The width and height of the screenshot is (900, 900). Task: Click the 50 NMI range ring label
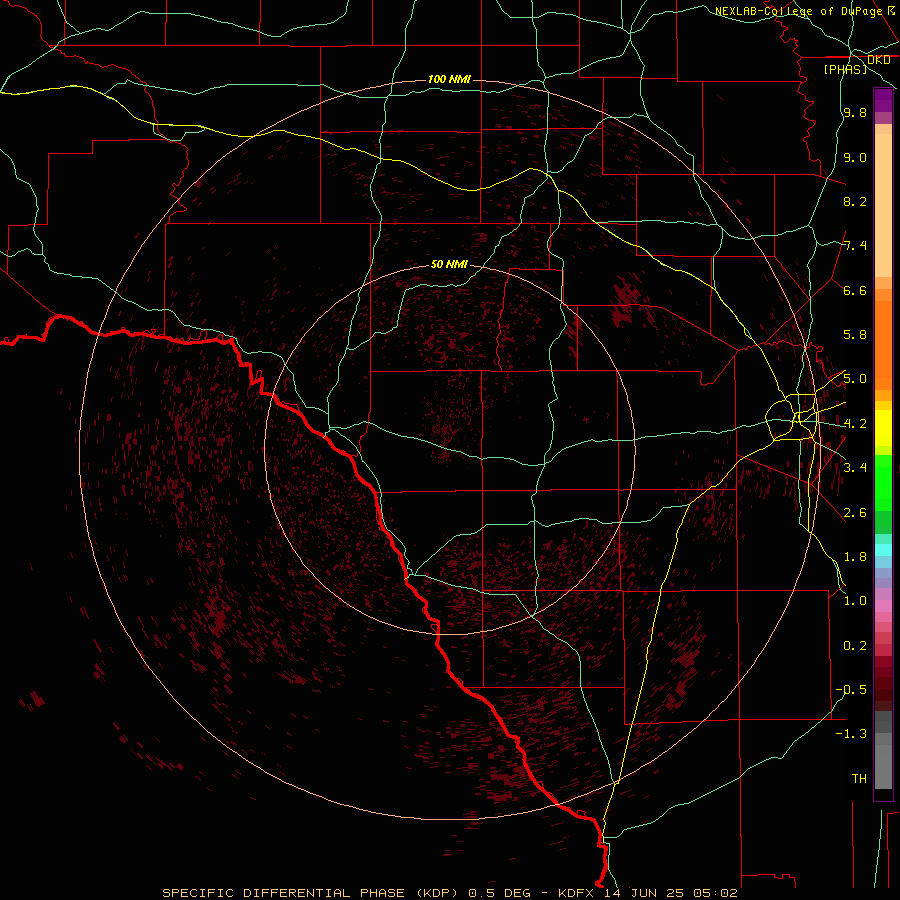[x=449, y=264]
